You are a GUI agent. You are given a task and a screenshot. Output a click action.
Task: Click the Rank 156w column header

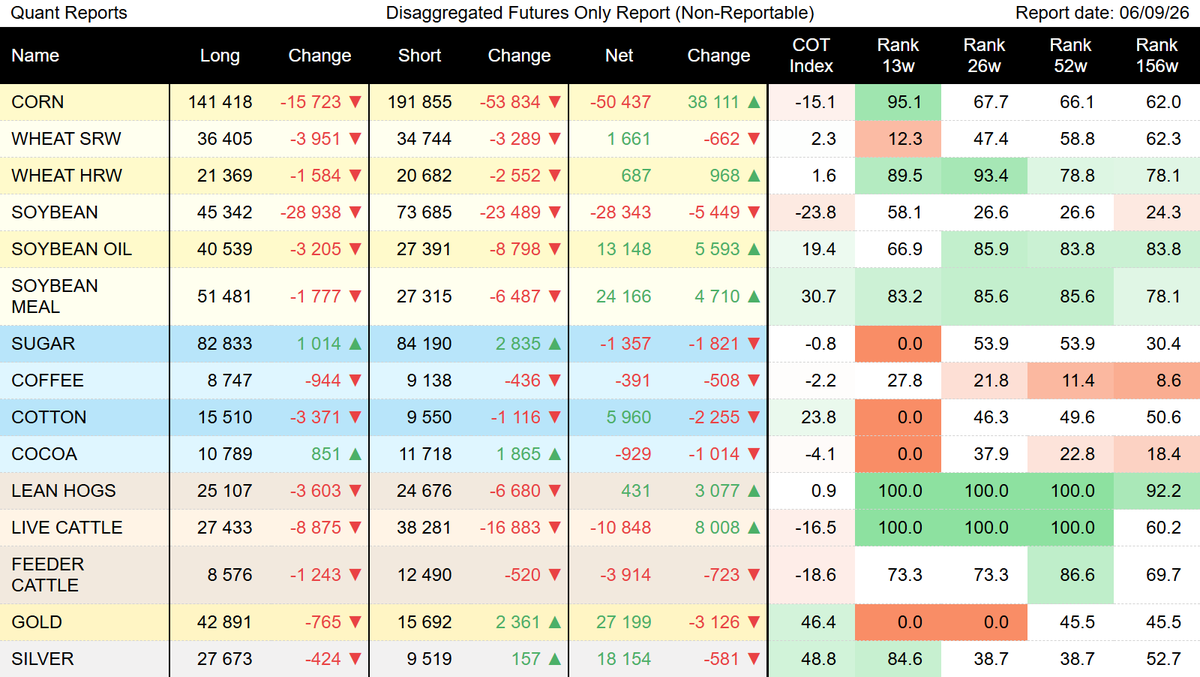click(1157, 56)
